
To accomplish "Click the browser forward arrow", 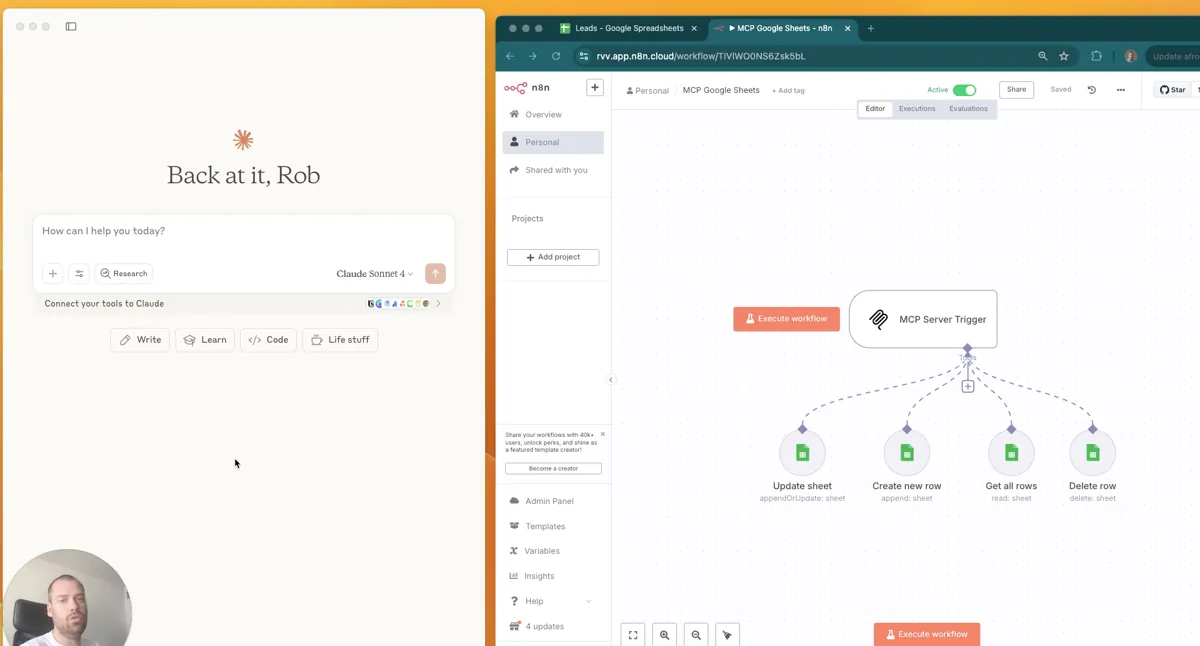I will [x=532, y=56].
